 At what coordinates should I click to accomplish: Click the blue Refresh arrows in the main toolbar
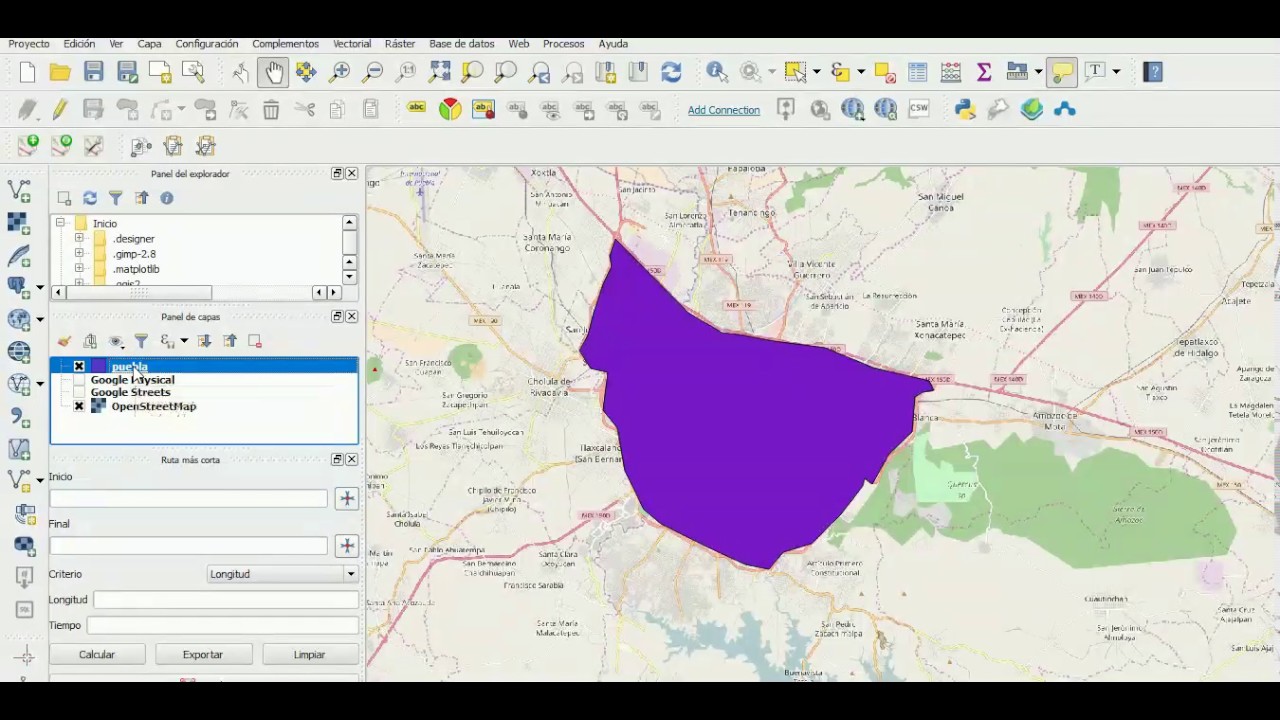pyautogui.click(x=671, y=72)
